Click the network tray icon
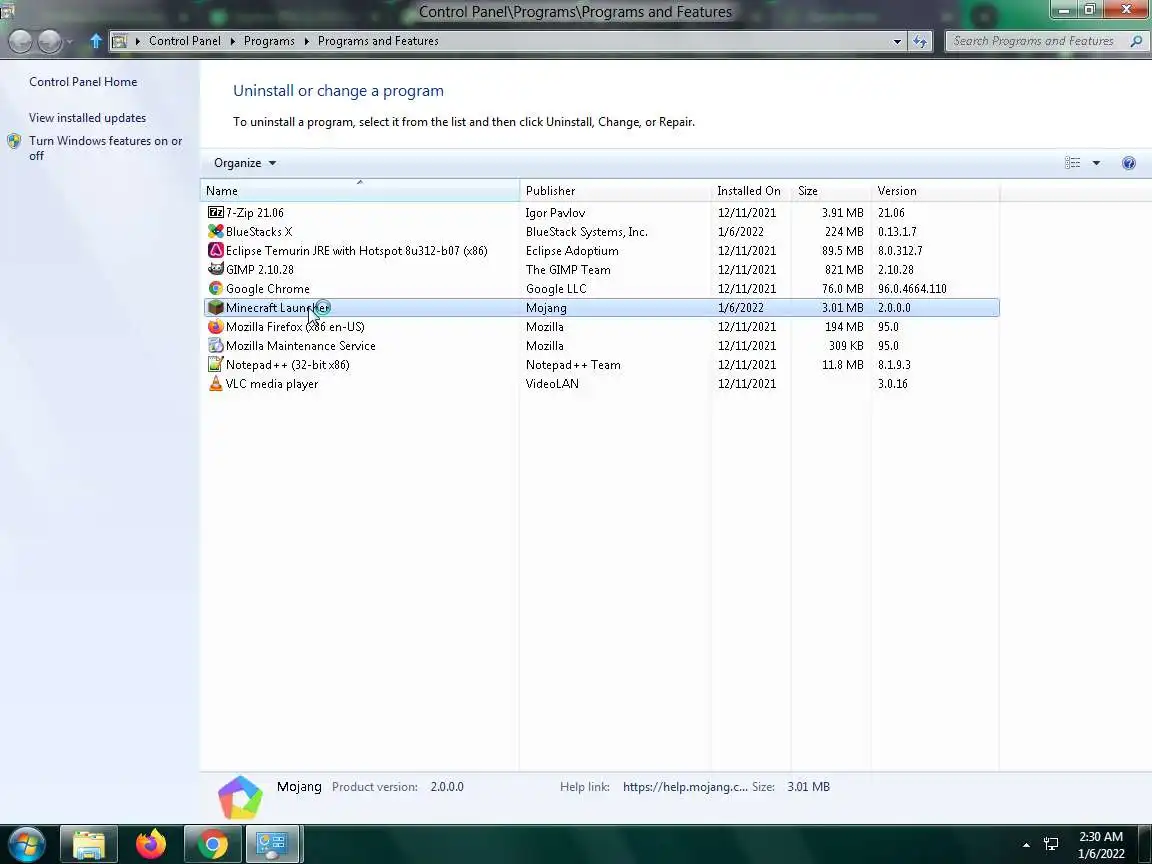The width and height of the screenshot is (1152, 864). (1051, 845)
